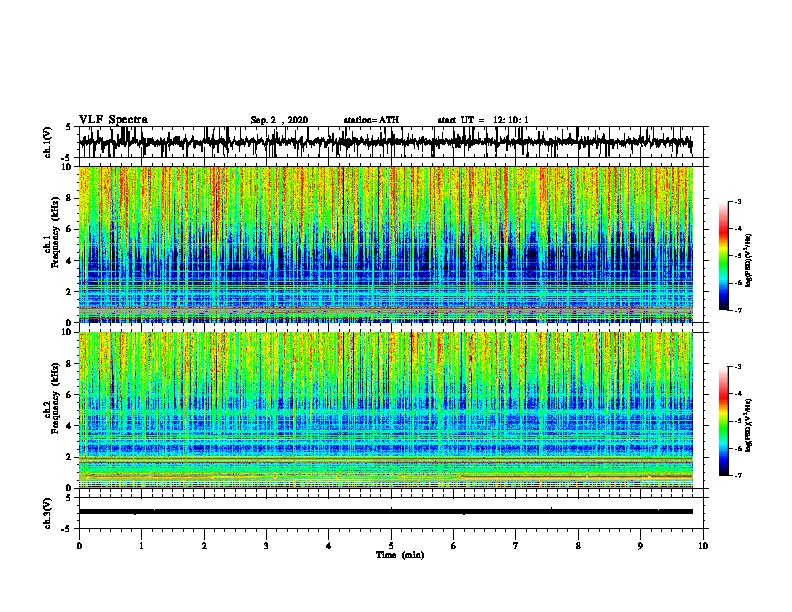Viewport: 792px width, 612px height.
Task: Select the date text "Sep. 2 , 2020"
Action: 279,120
